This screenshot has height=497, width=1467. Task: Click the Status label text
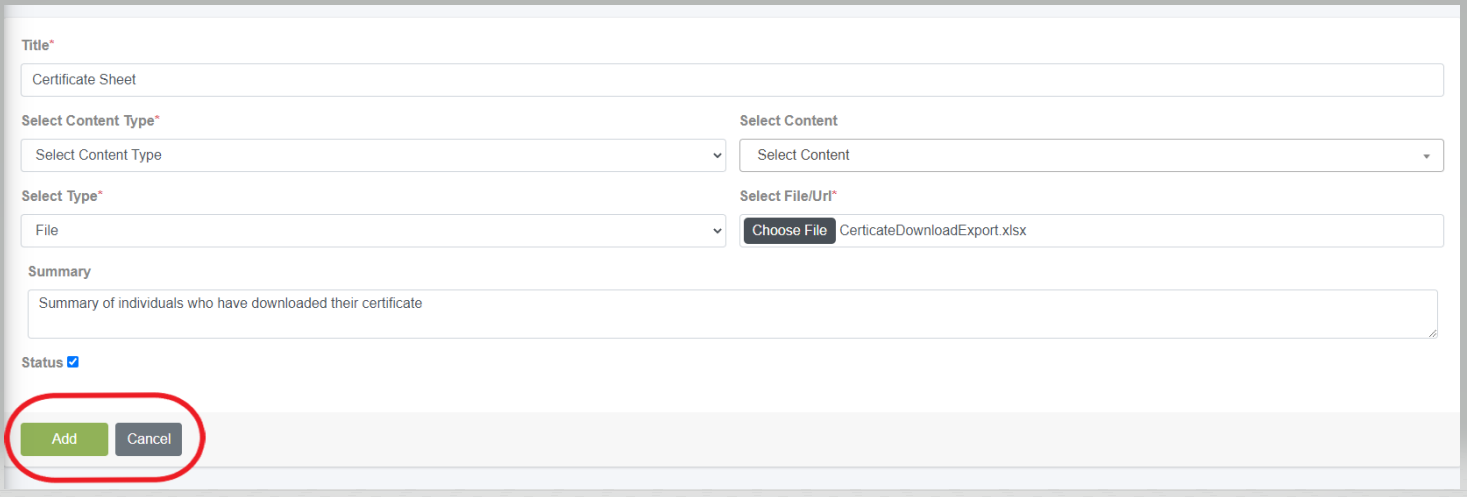pyautogui.click(x=42, y=363)
